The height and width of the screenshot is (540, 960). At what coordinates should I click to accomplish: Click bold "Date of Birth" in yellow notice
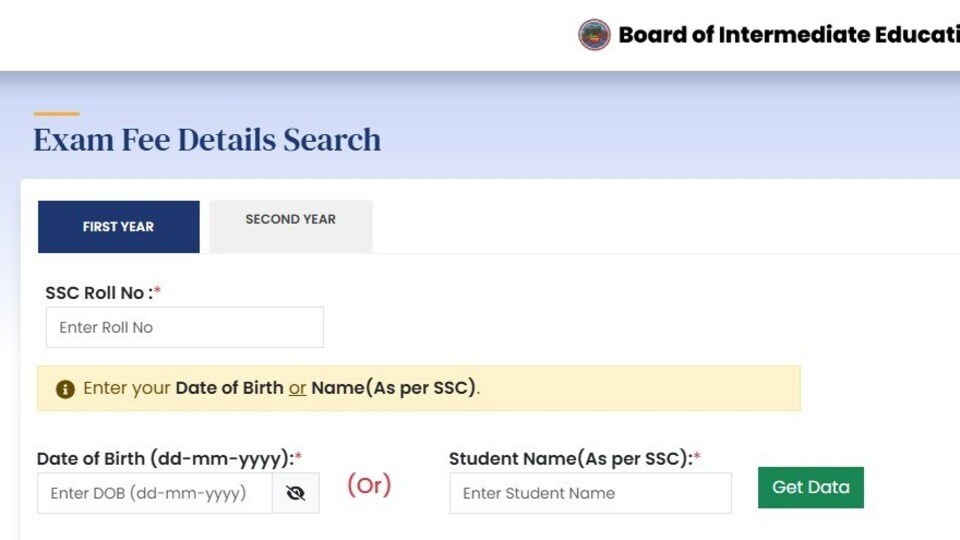pyautogui.click(x=230, y=388)
